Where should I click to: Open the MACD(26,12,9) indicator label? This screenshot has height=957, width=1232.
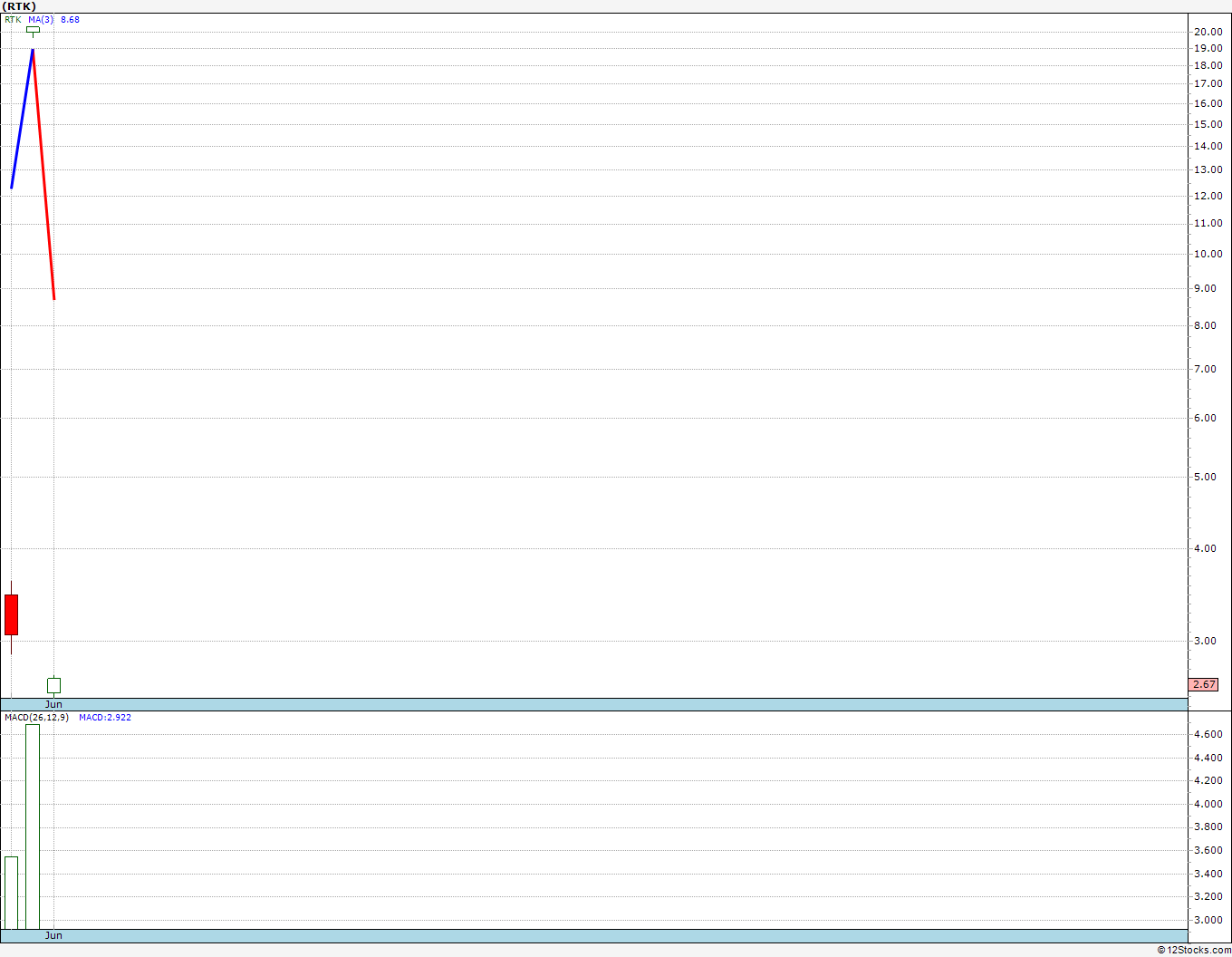[x=36, y=718]
